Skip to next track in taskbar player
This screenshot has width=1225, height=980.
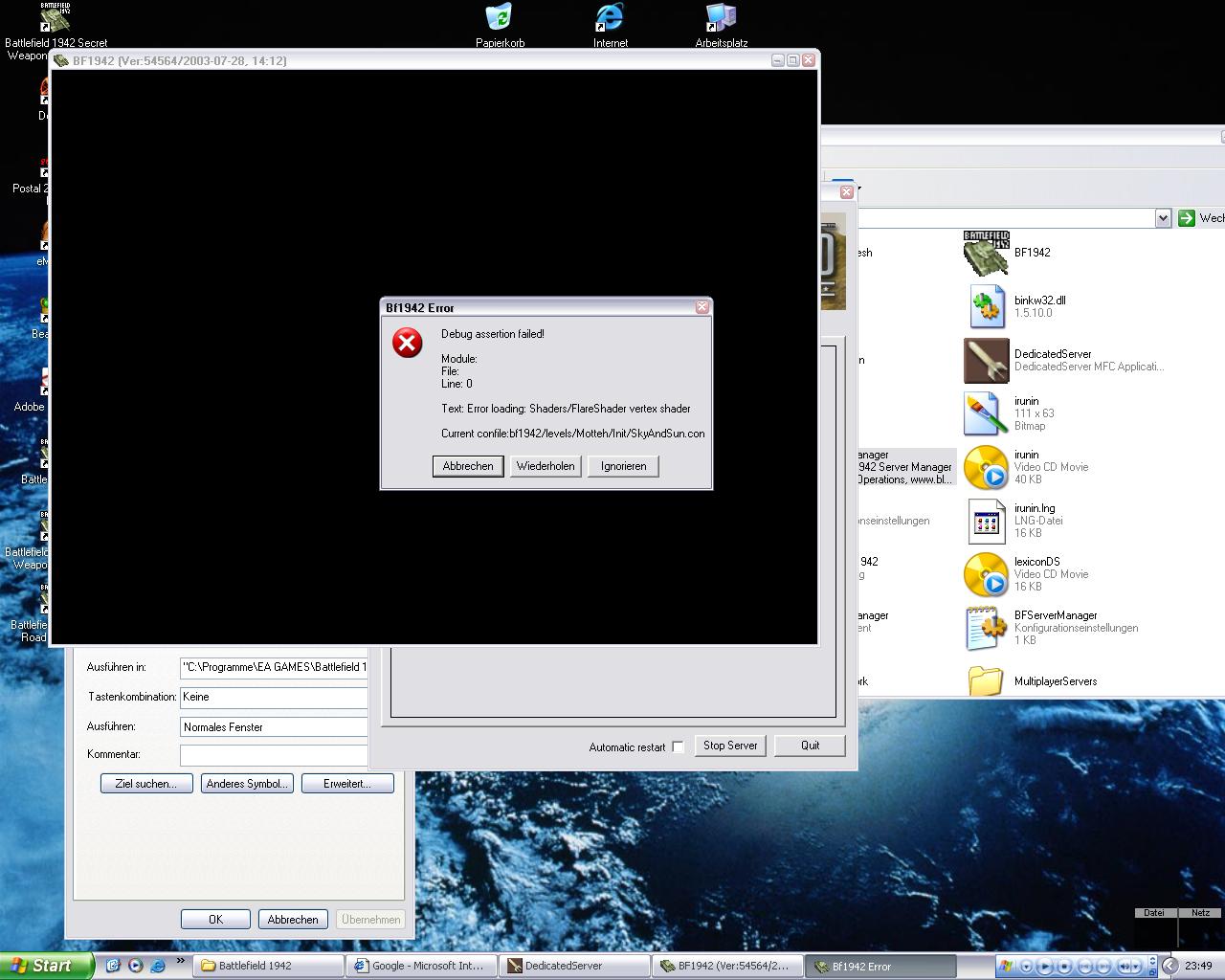click(1103, 967)
